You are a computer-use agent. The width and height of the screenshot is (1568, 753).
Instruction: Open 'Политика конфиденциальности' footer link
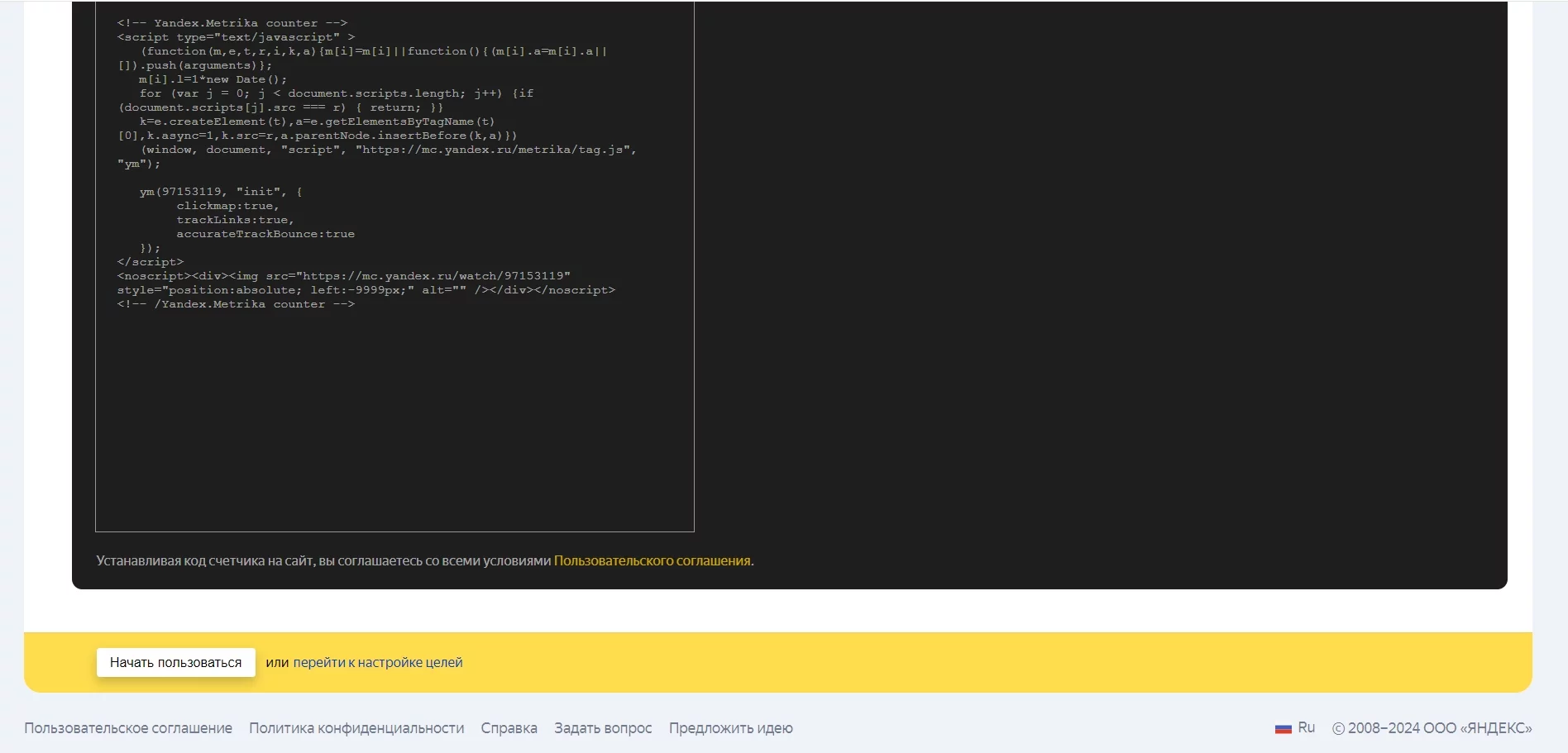click(x=356, y=728)
